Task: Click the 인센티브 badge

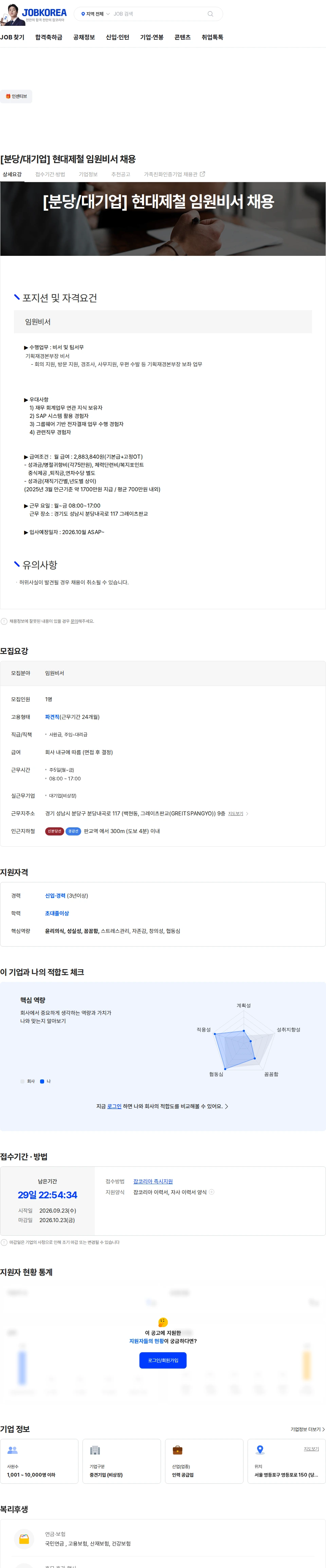Action: coord(16,96)
